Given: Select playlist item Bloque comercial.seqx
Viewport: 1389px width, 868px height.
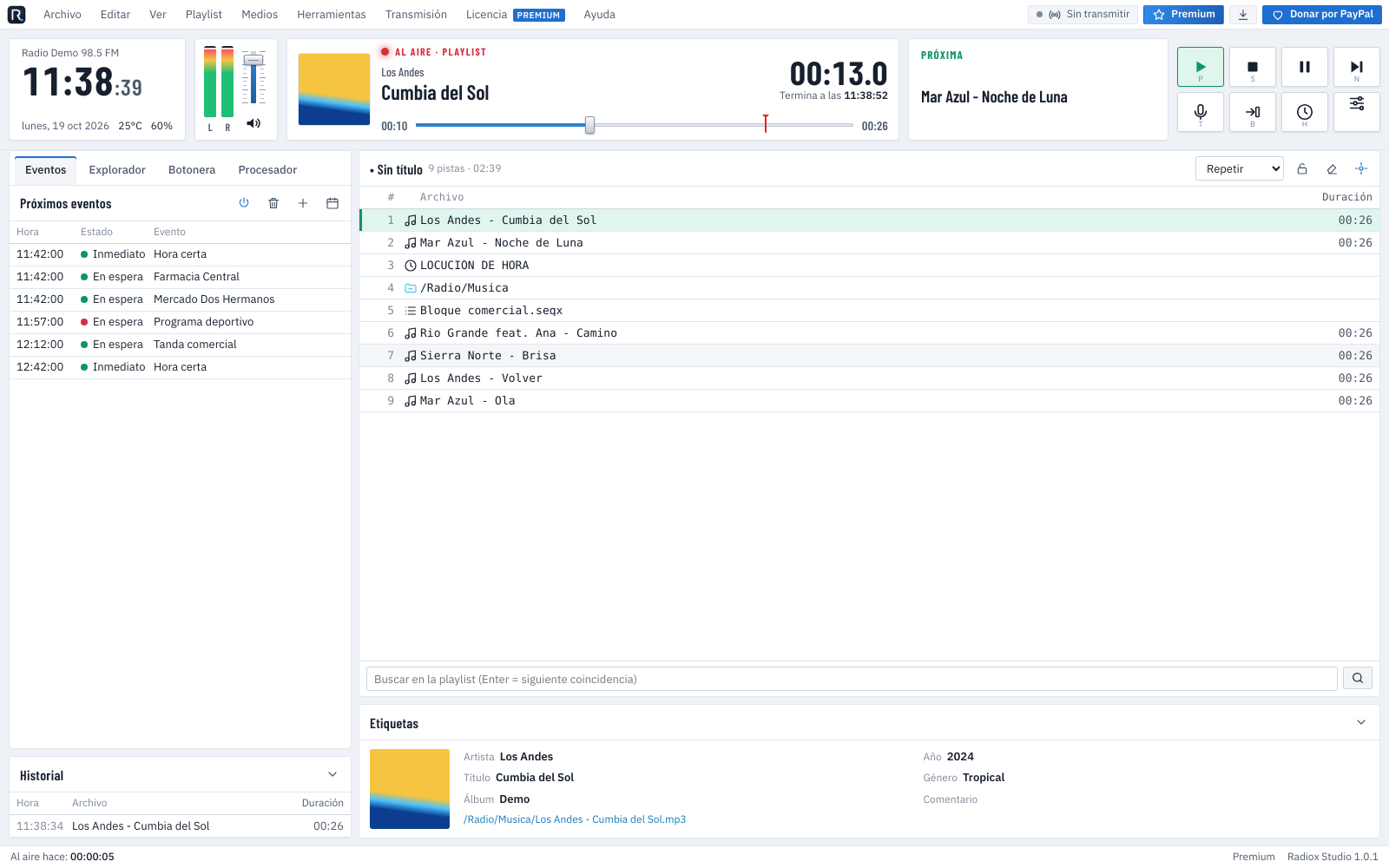Looking at the screenshot, I should (x=870, y=311).
